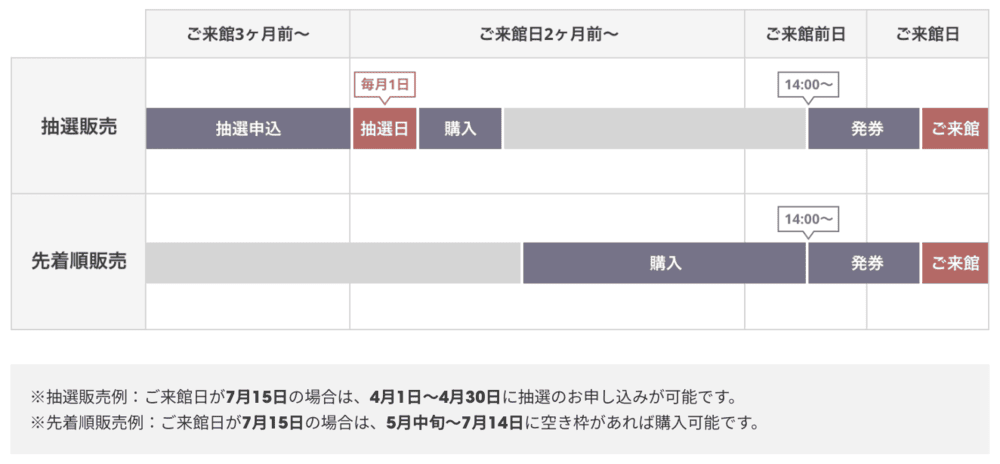Click the 14:00〜 callout in lottery row
Screen dimensions: 1000x464
[x=808, y=84]
